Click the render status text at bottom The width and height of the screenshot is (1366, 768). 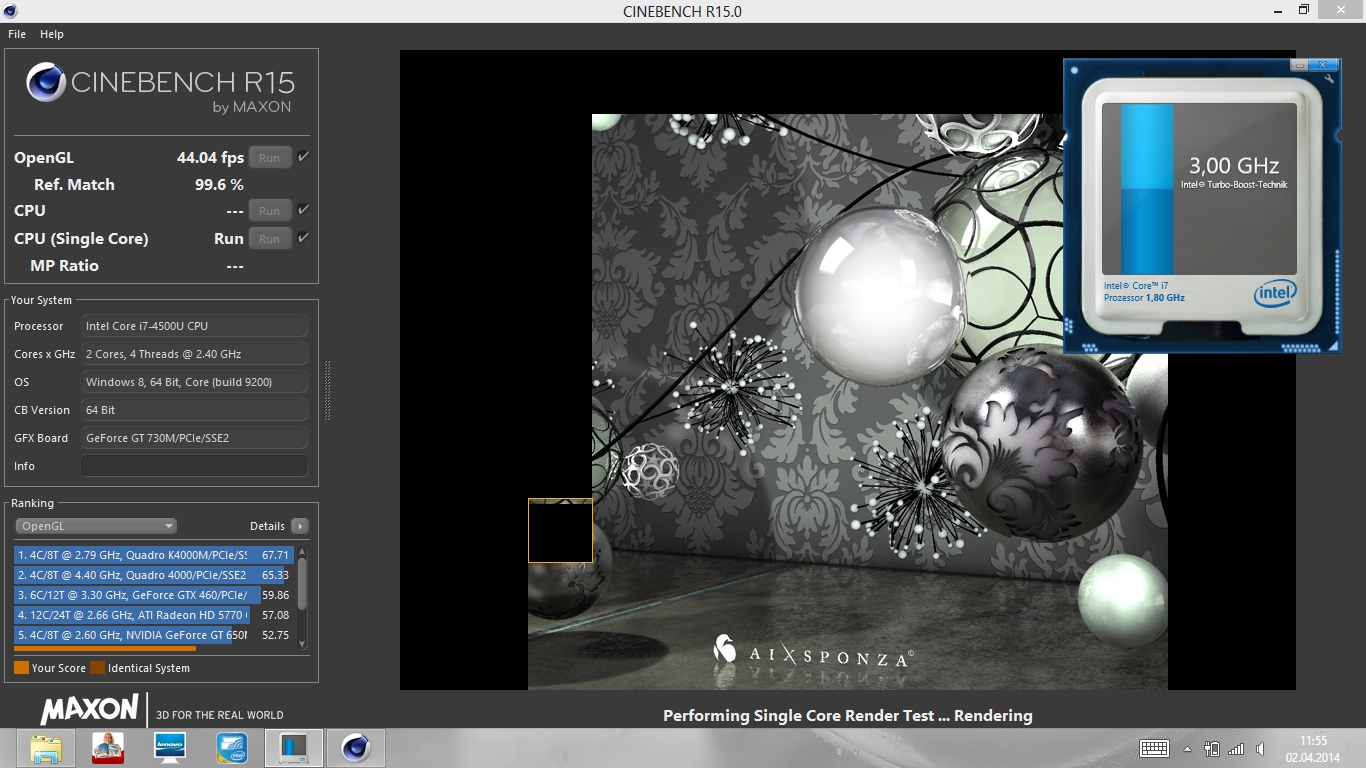click(x=848, y=715)
